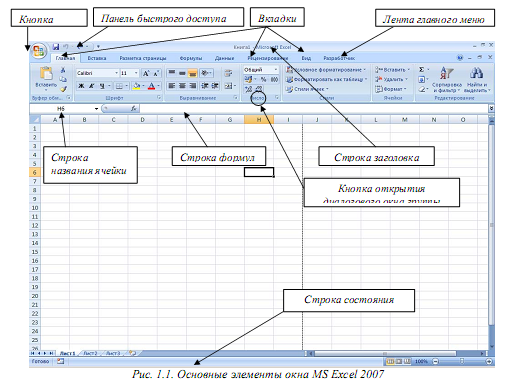Click the Accounting Number Format icon
Screen dimensions: 518x386
point(248,79)
